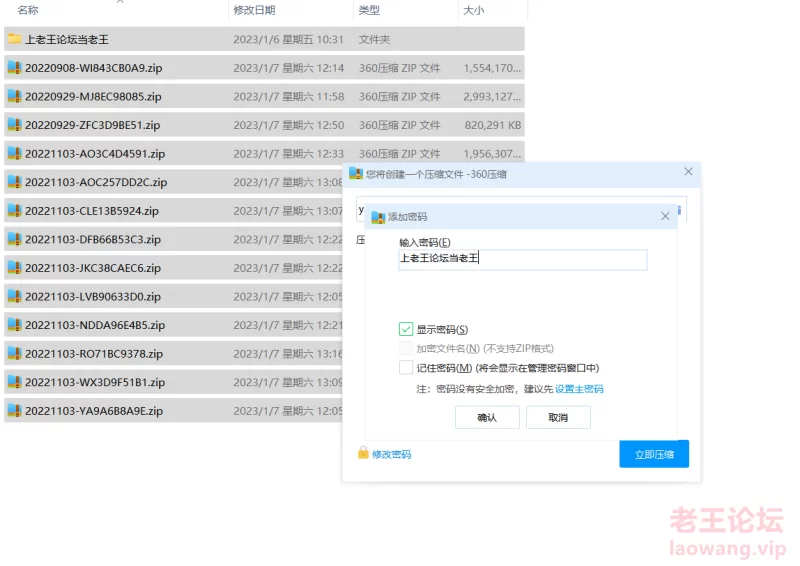
Task: Click the size value 2,993,127...
Action: (x=492, y=96)
